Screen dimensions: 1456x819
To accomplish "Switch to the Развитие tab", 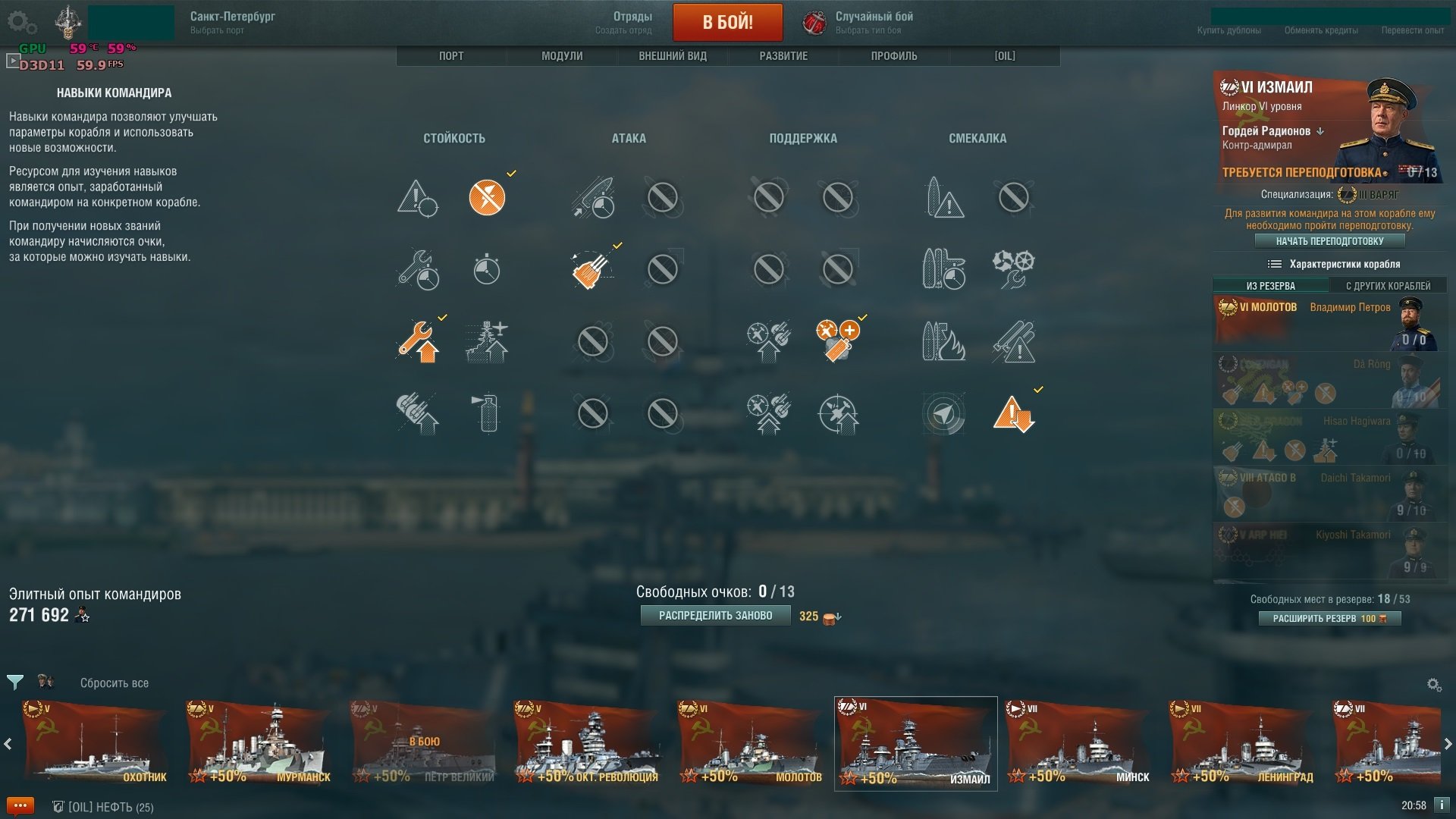I will 783,56.
